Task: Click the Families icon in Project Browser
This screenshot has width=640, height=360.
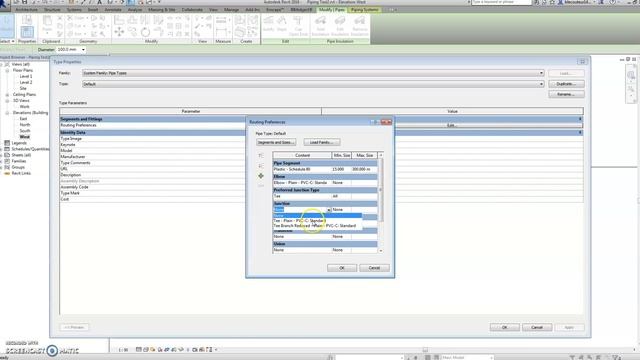Action: [7, 161]
